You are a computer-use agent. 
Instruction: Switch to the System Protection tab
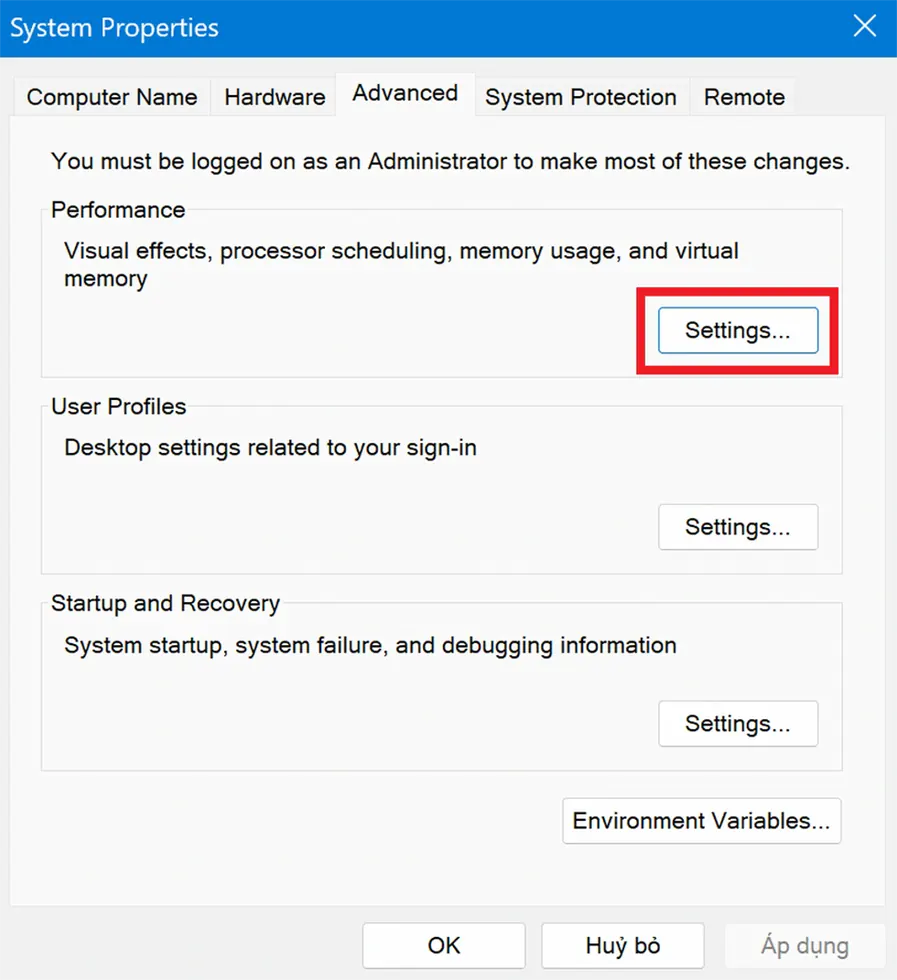[580, 97]
